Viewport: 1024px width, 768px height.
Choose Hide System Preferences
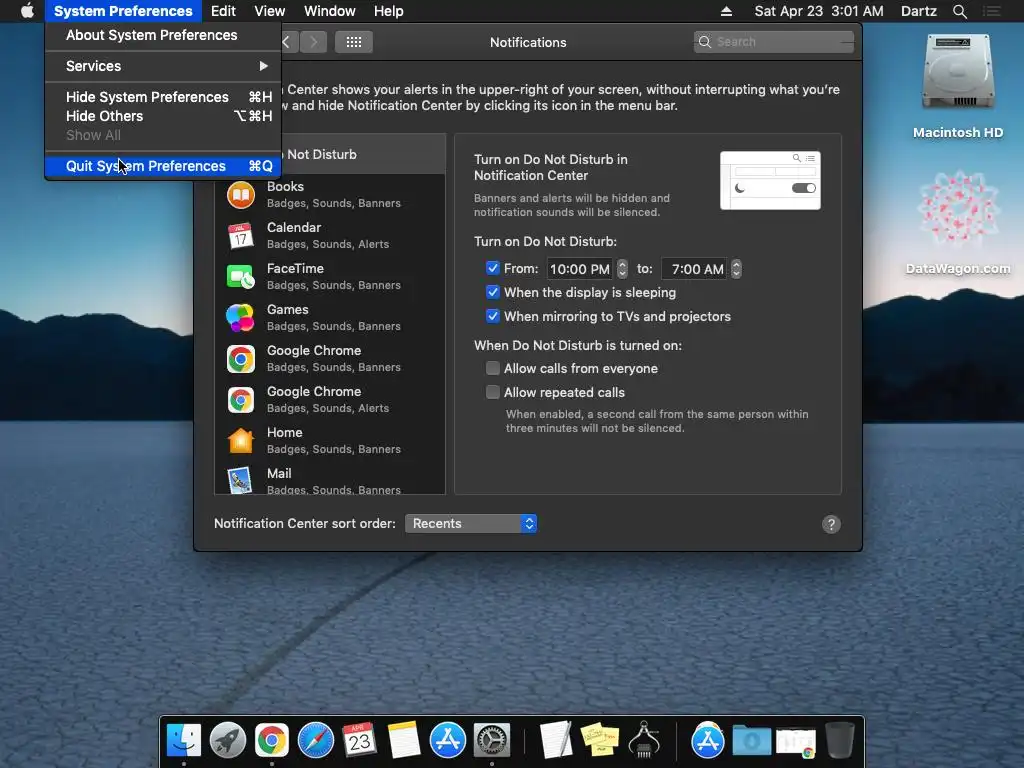163,97
